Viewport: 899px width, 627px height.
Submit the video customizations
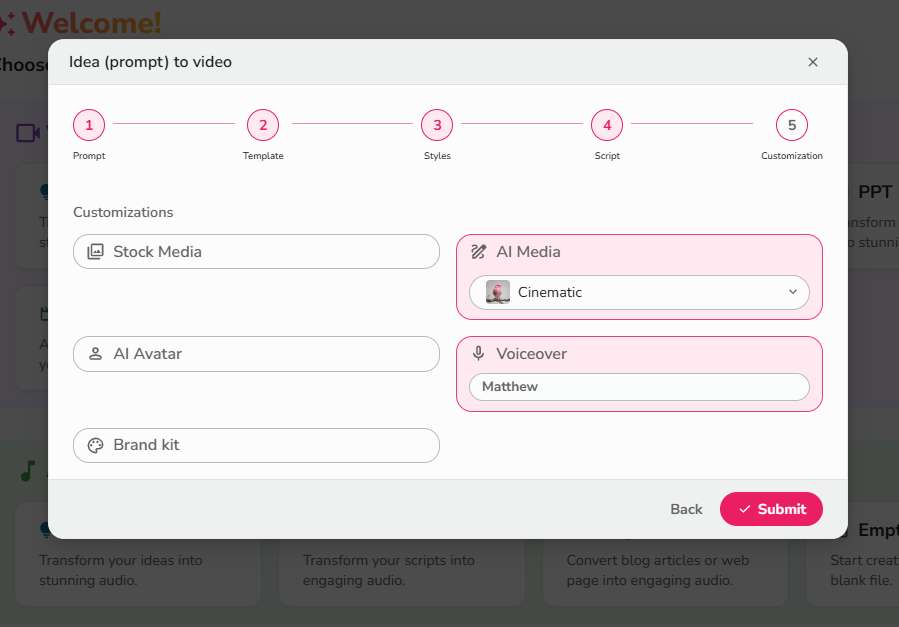[771, 509]
